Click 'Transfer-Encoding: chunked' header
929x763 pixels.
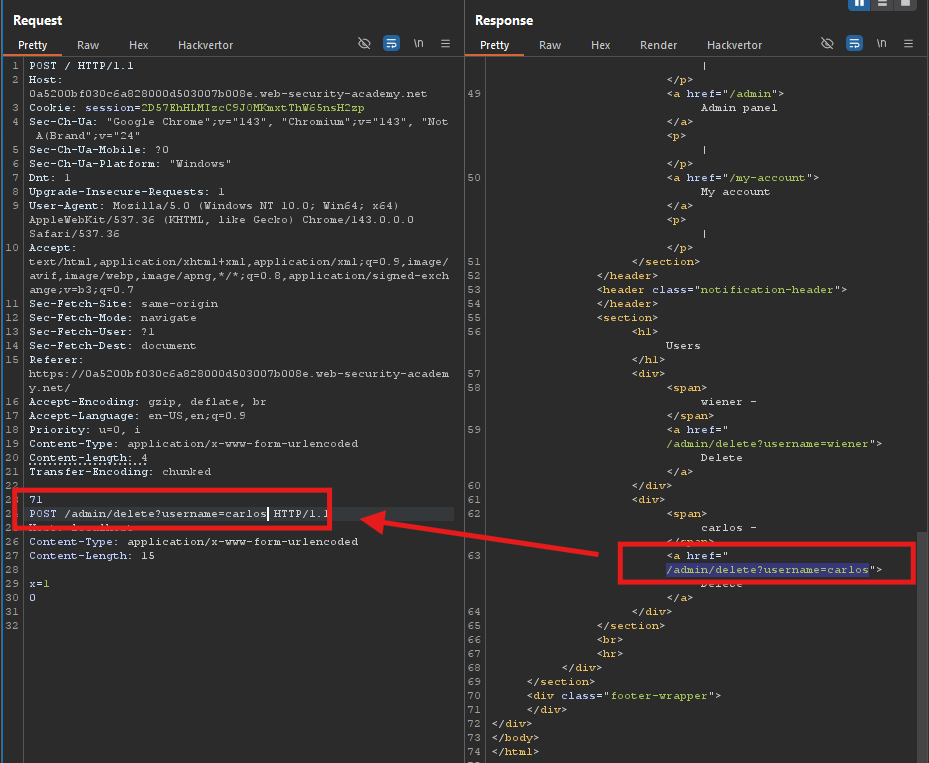pyautogui.click(x=120, y=472)
